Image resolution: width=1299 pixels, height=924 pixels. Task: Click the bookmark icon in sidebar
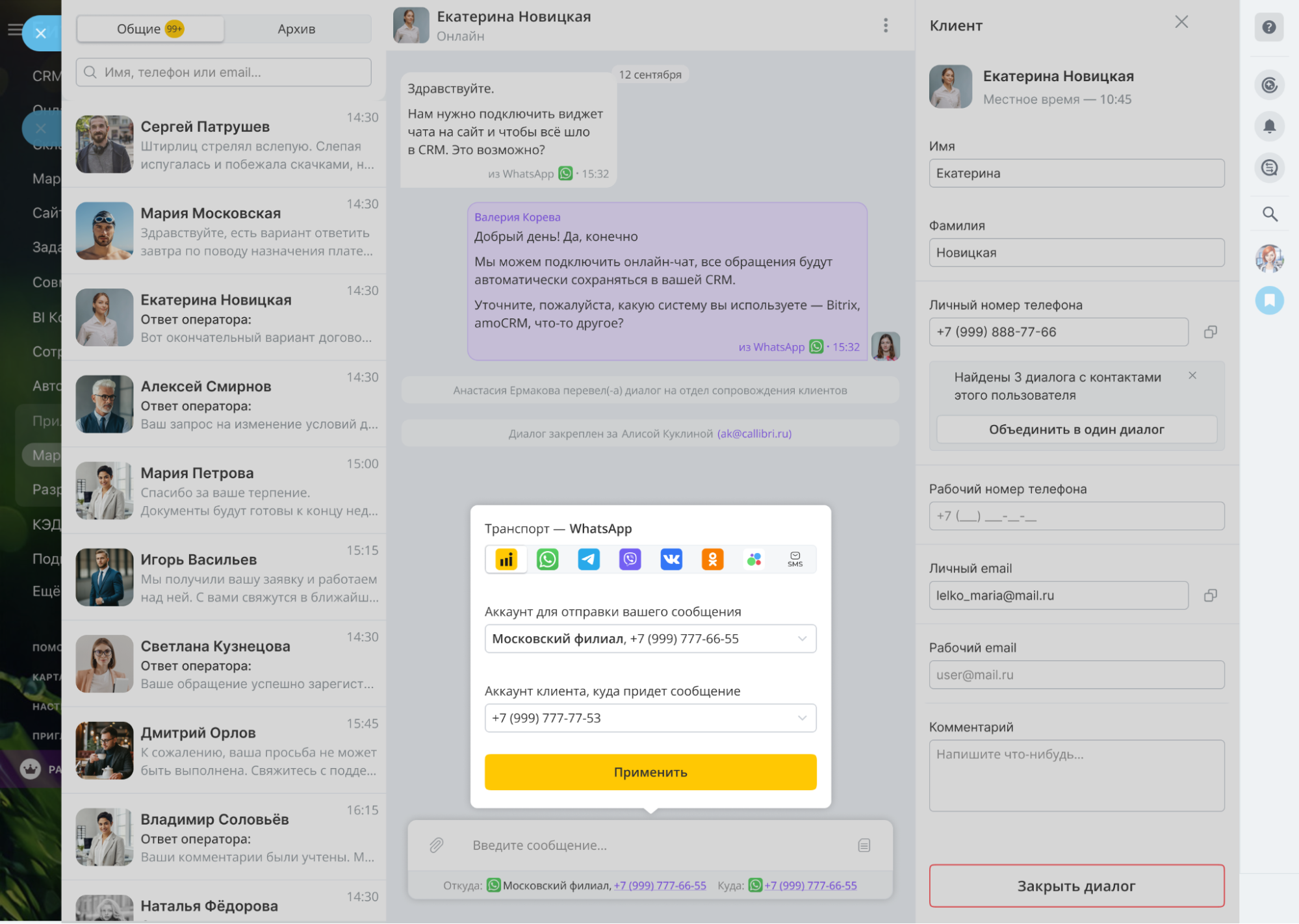(1269, 300)
